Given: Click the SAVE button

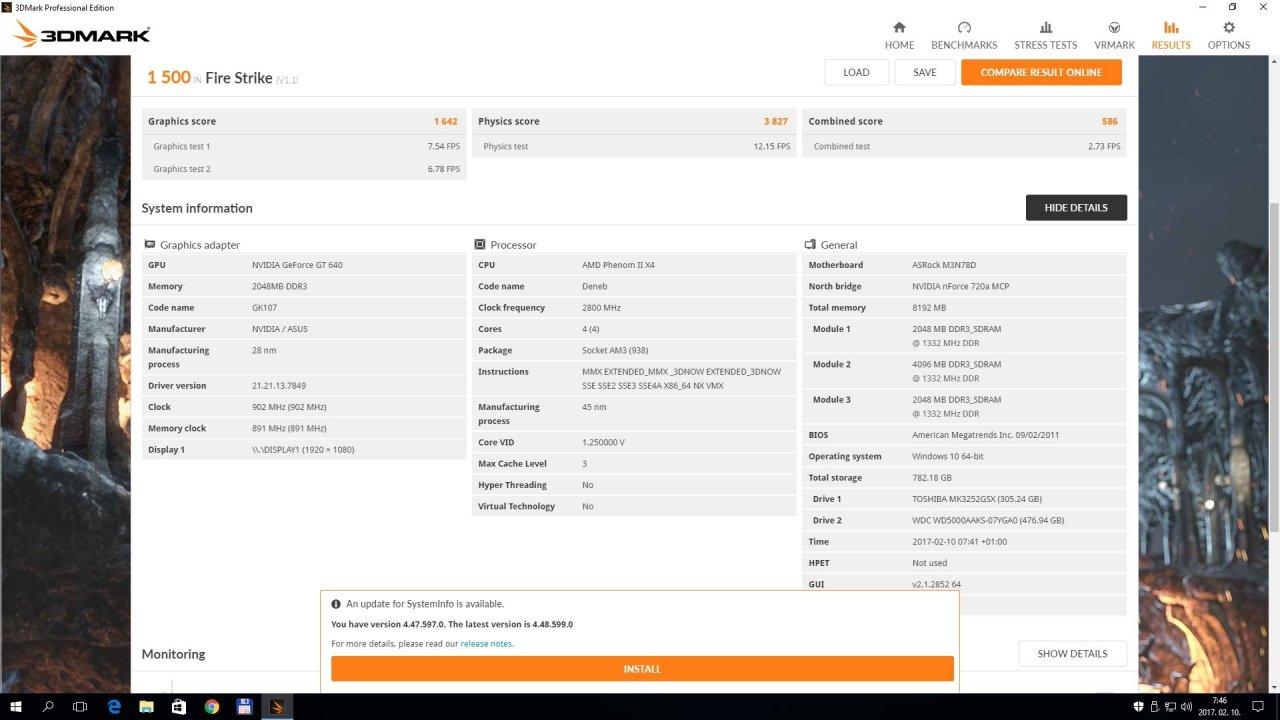Looking at the screenshot, I should (x=925, y=72).
